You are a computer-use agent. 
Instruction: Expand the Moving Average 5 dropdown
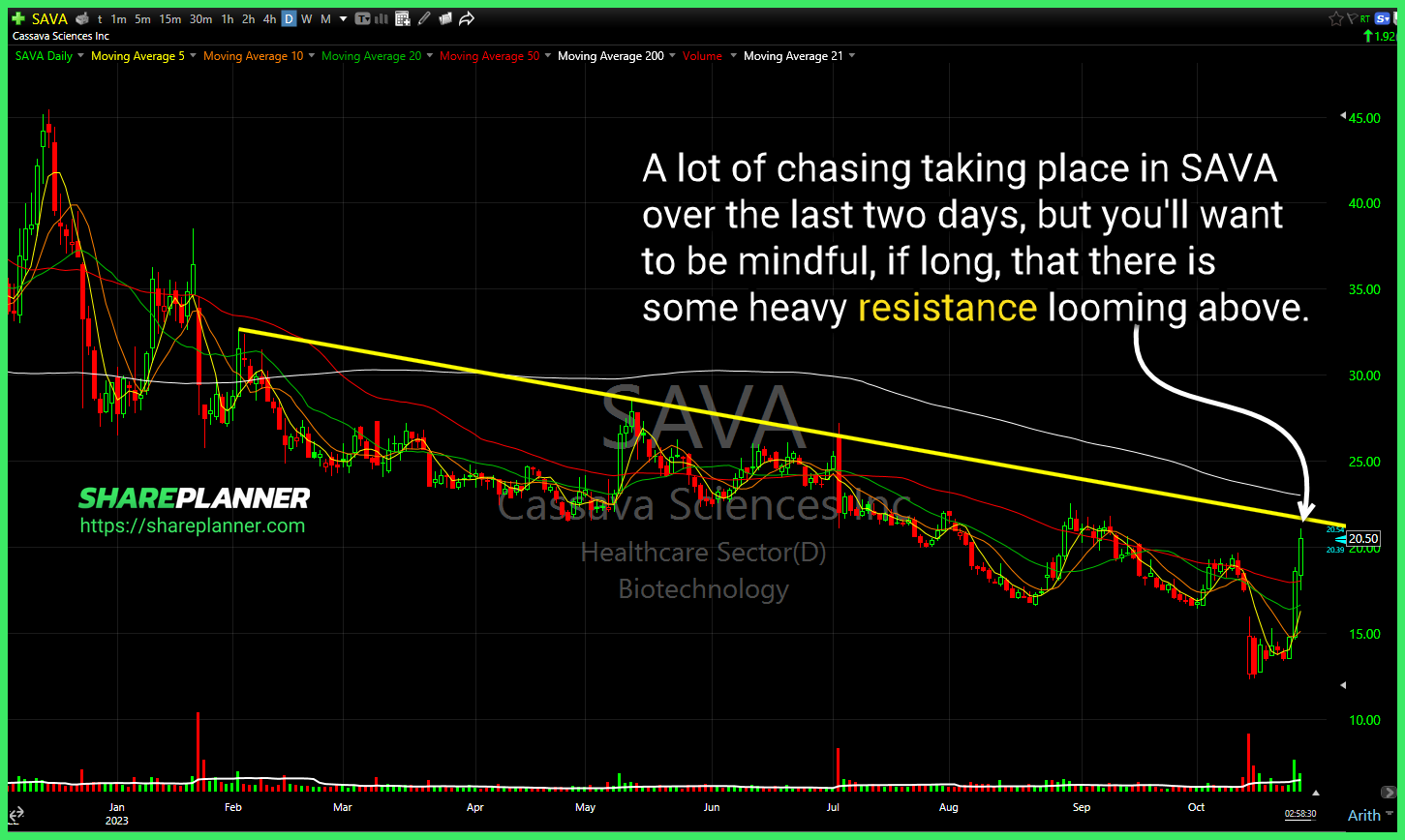coord(193,56)
